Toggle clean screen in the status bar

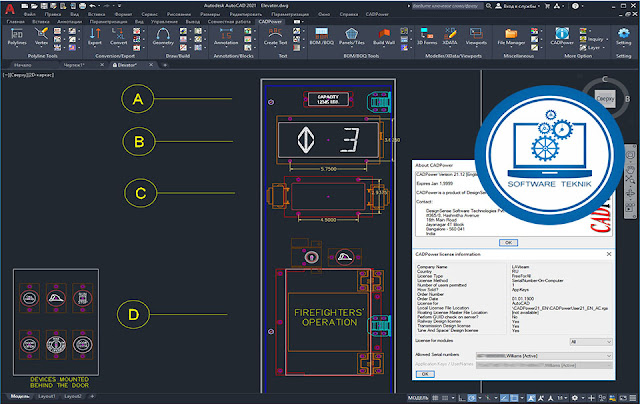pos(623,398)
